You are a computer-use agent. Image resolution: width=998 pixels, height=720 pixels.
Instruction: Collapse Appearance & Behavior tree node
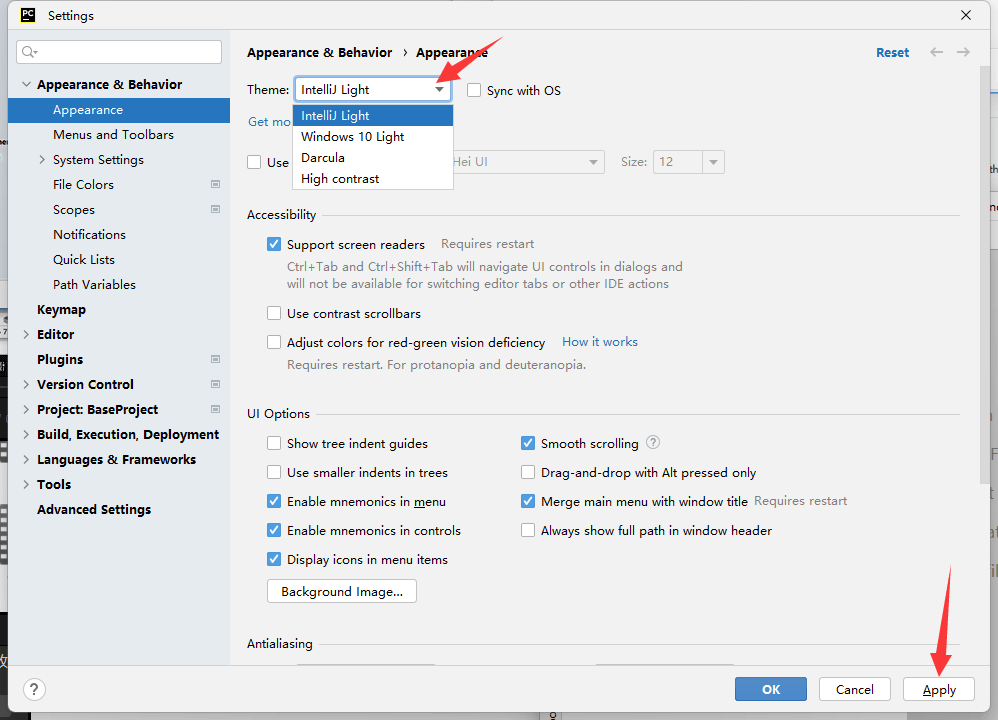point(26,84)
